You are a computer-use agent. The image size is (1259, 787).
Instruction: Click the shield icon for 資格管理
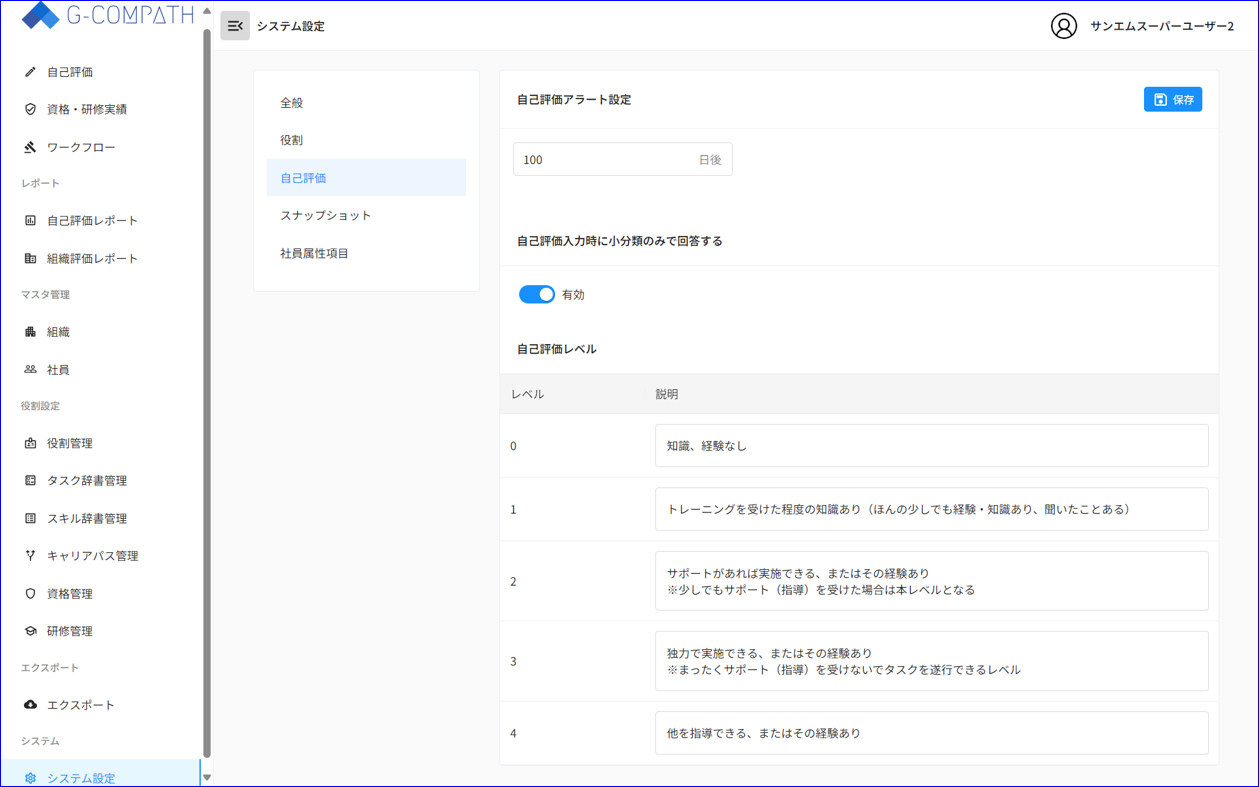pos(30,593)
